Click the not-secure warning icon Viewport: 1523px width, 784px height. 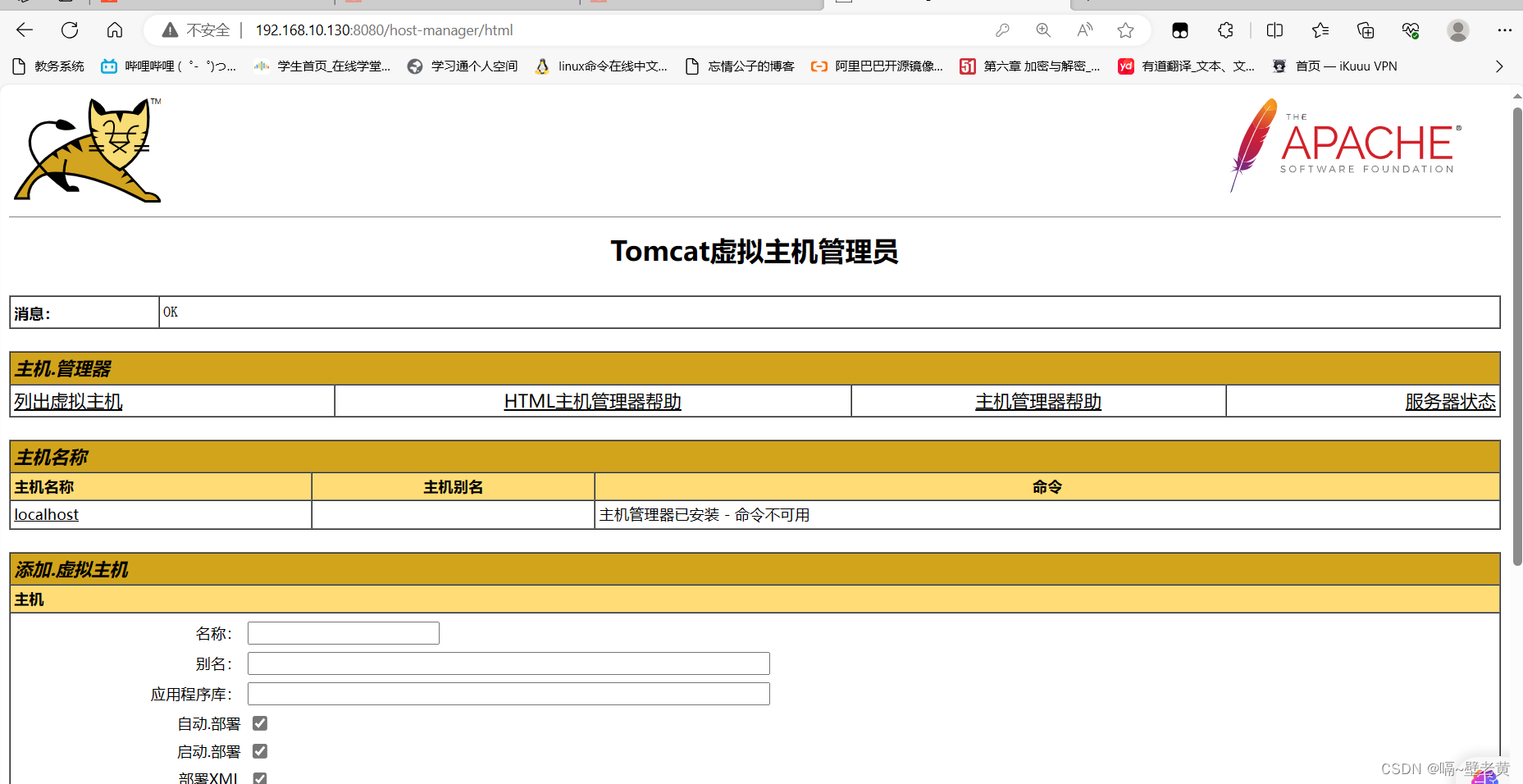tap(170, 30)
